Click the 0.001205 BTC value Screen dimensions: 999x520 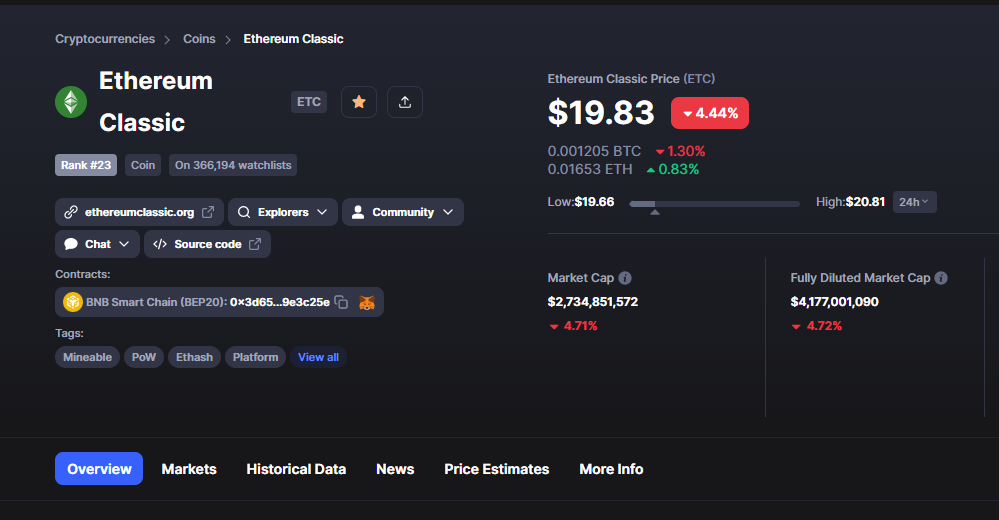[594, 151]
